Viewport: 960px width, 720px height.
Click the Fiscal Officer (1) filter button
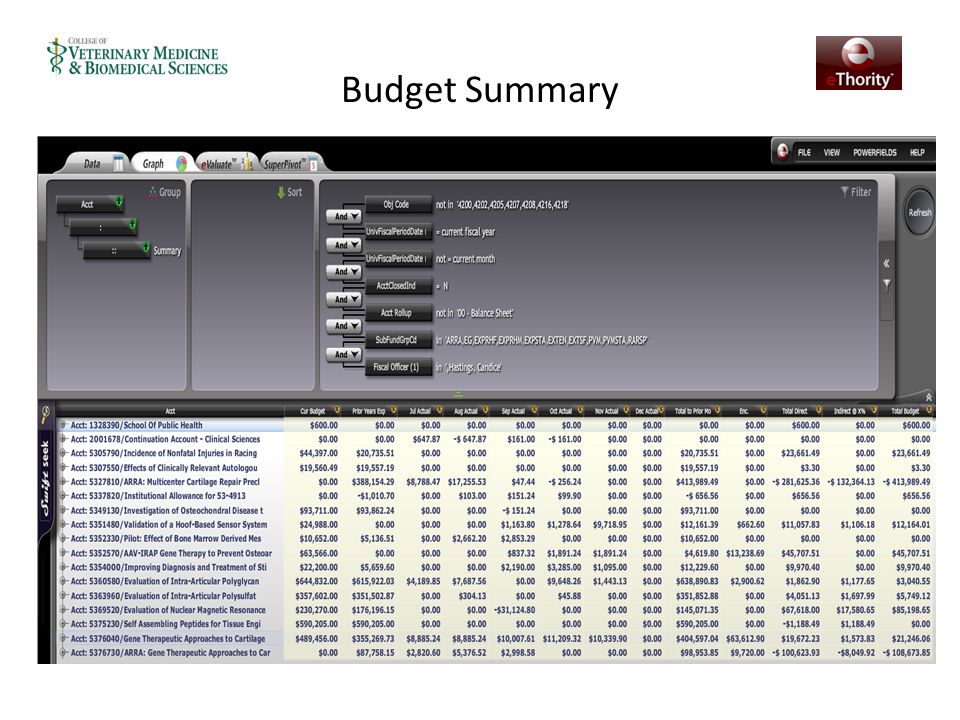click(398, 367)
